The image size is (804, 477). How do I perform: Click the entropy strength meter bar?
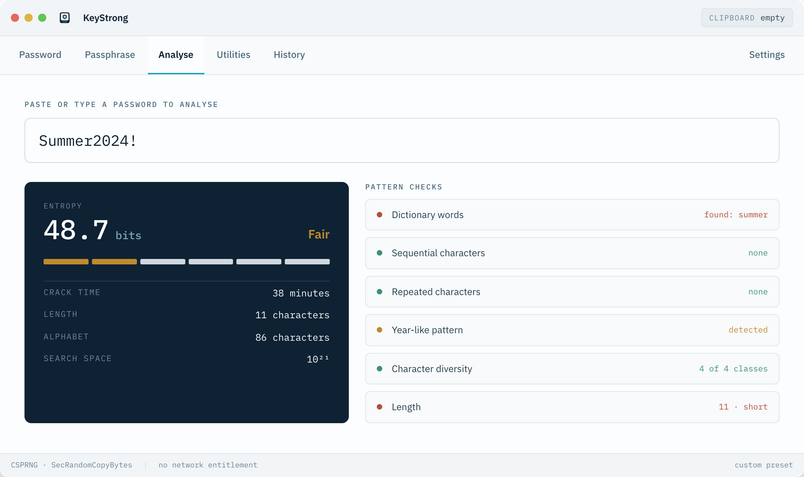coord(187,262)
